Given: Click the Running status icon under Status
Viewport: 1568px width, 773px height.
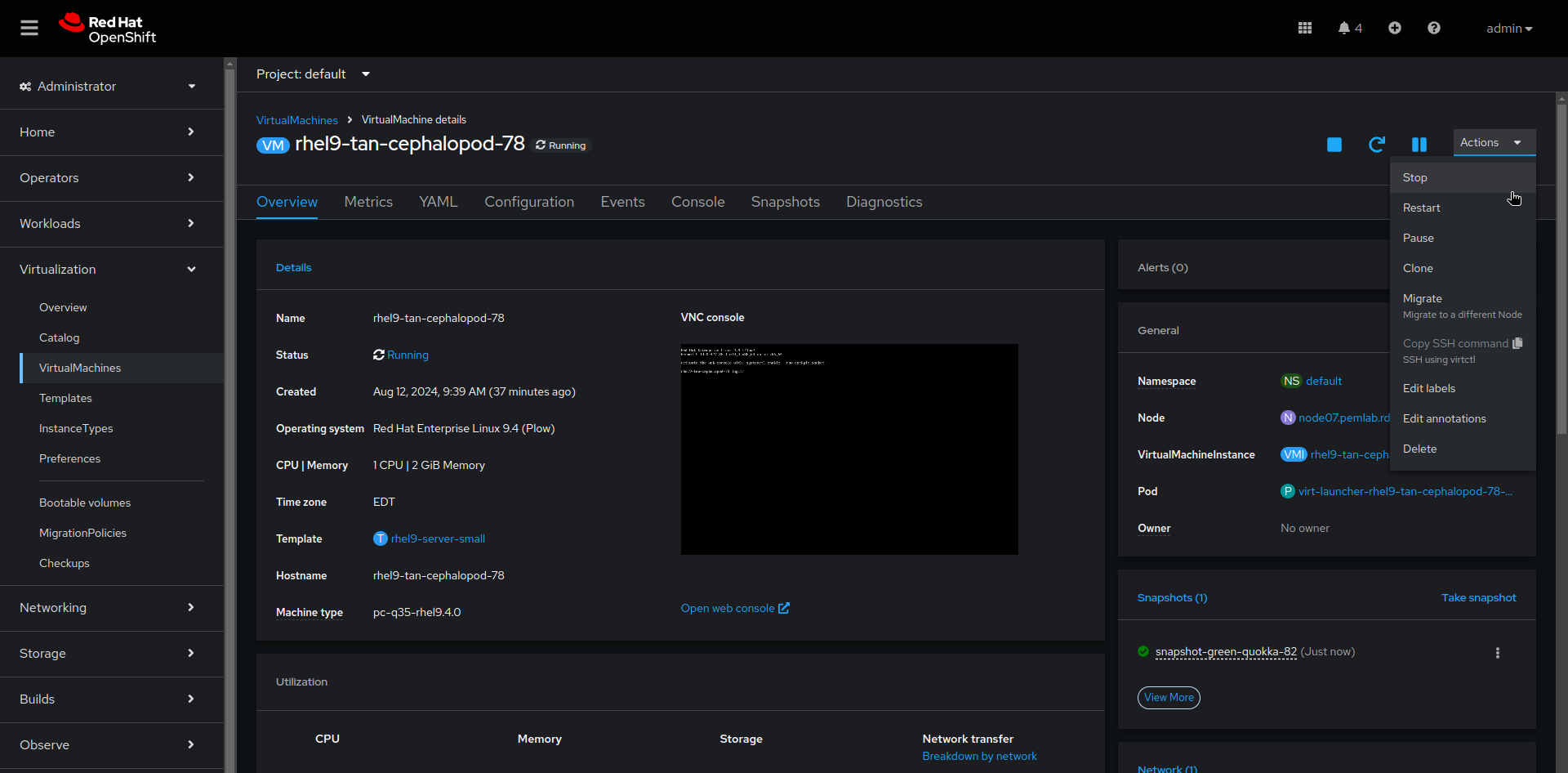Looking at the screenshot, I should tap(378, 355).
